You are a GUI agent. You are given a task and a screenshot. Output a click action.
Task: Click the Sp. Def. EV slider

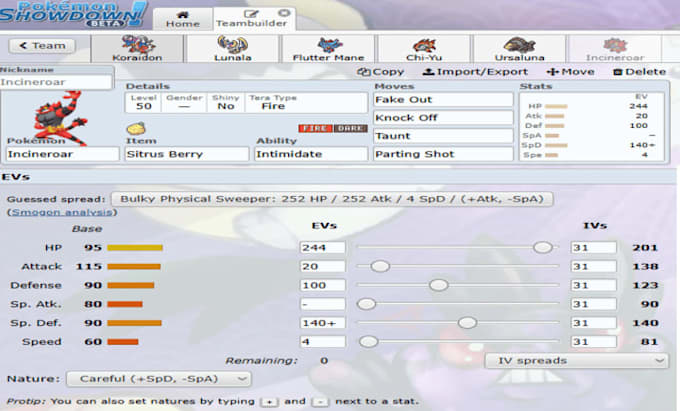(458, 323)
